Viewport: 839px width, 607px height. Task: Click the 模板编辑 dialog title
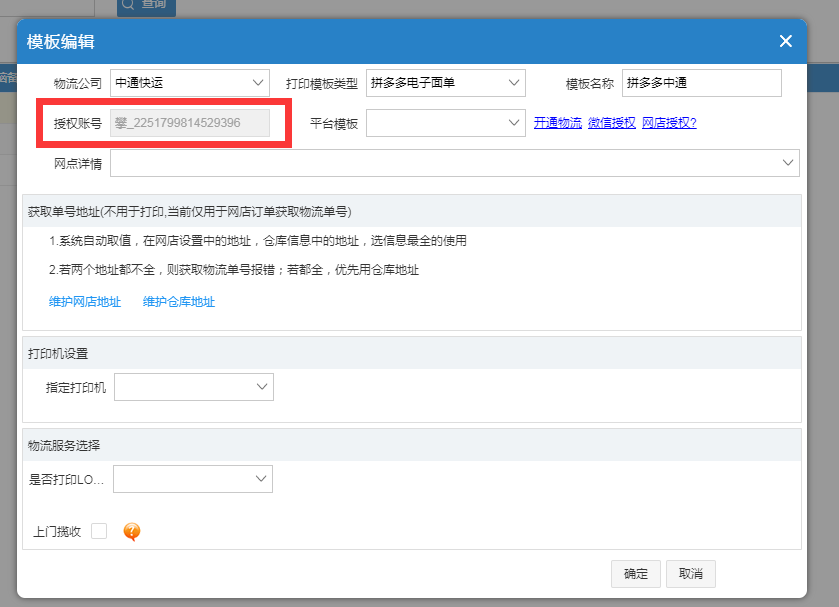60,42
